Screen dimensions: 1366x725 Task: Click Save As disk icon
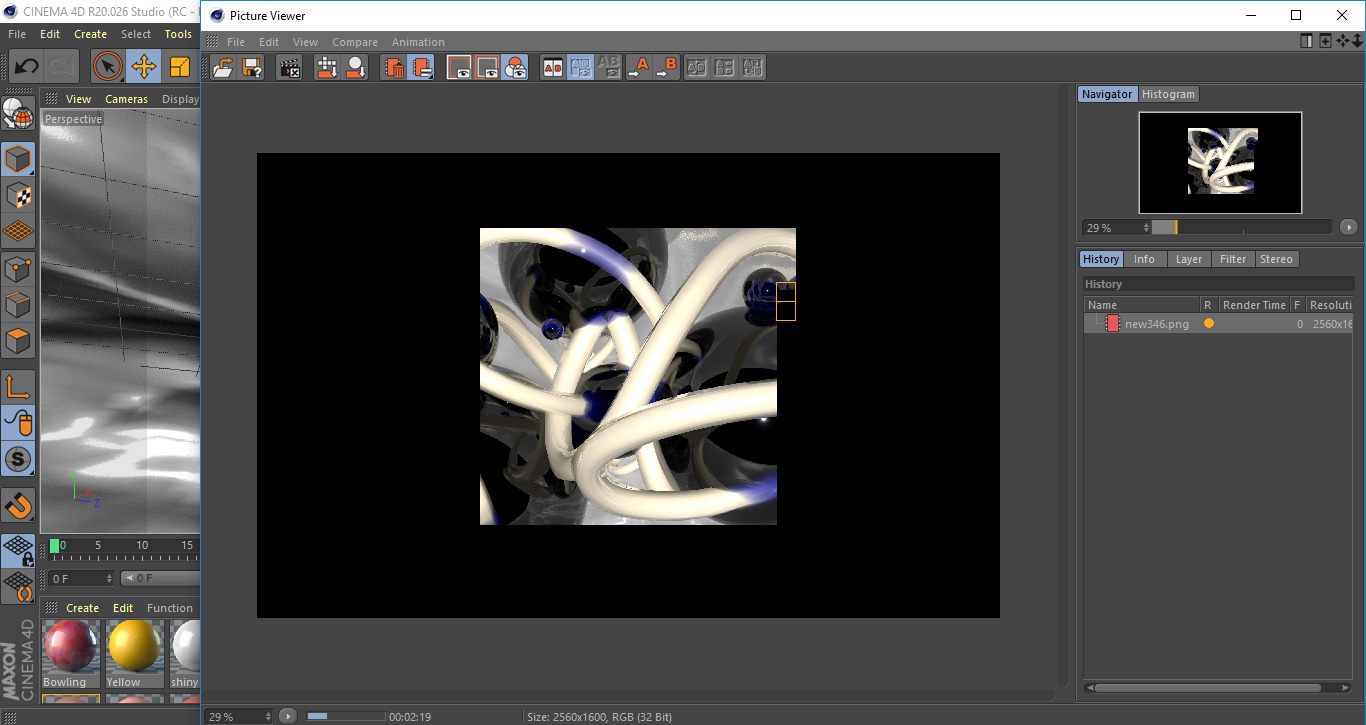(252, 67)
